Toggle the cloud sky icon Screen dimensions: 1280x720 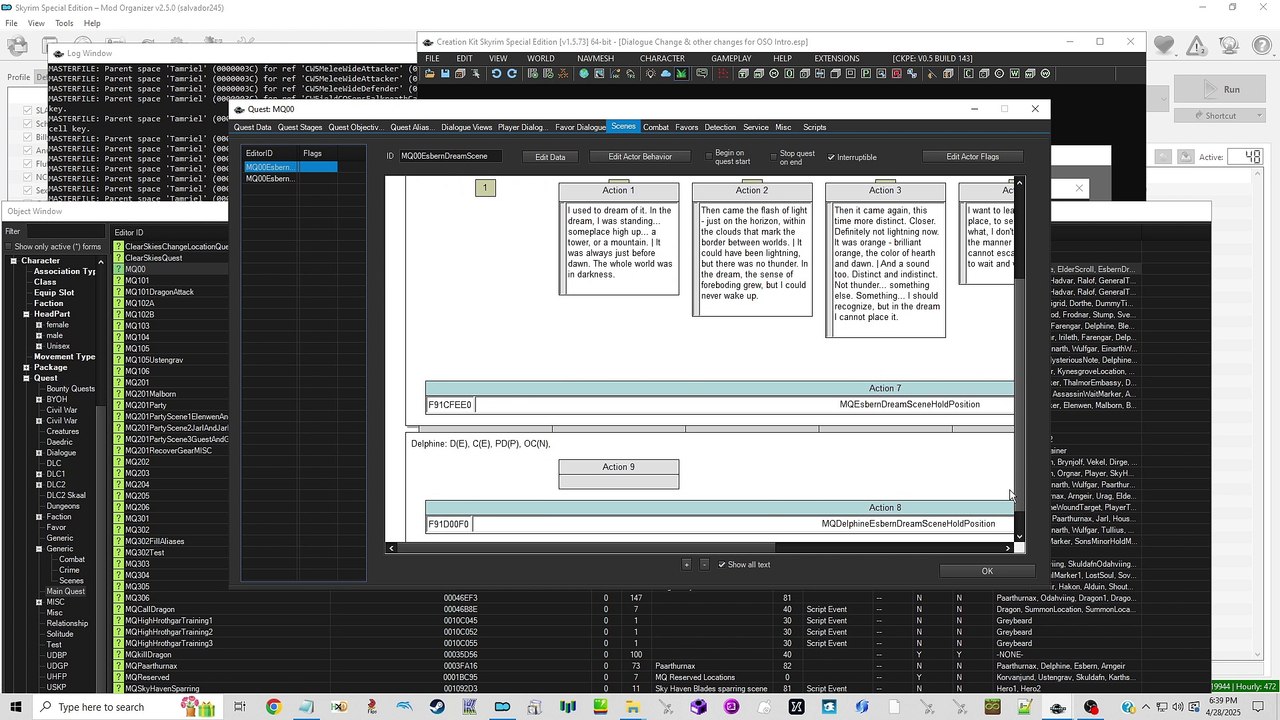click(665, 74)
